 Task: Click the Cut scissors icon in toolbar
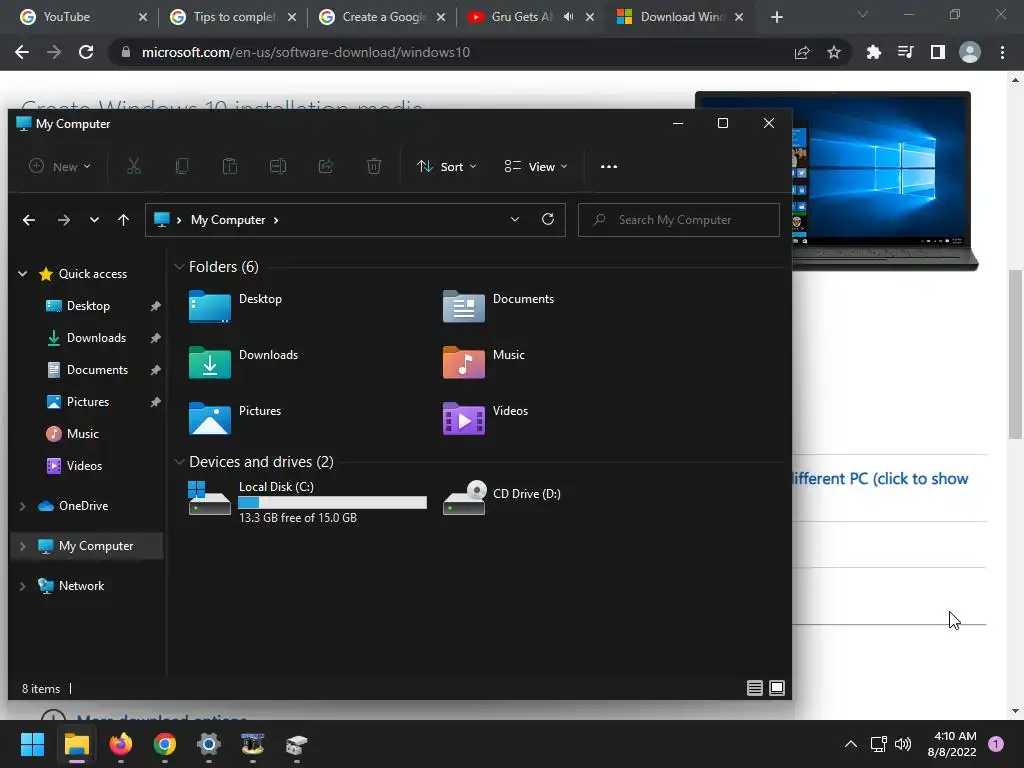pos(134,167)
